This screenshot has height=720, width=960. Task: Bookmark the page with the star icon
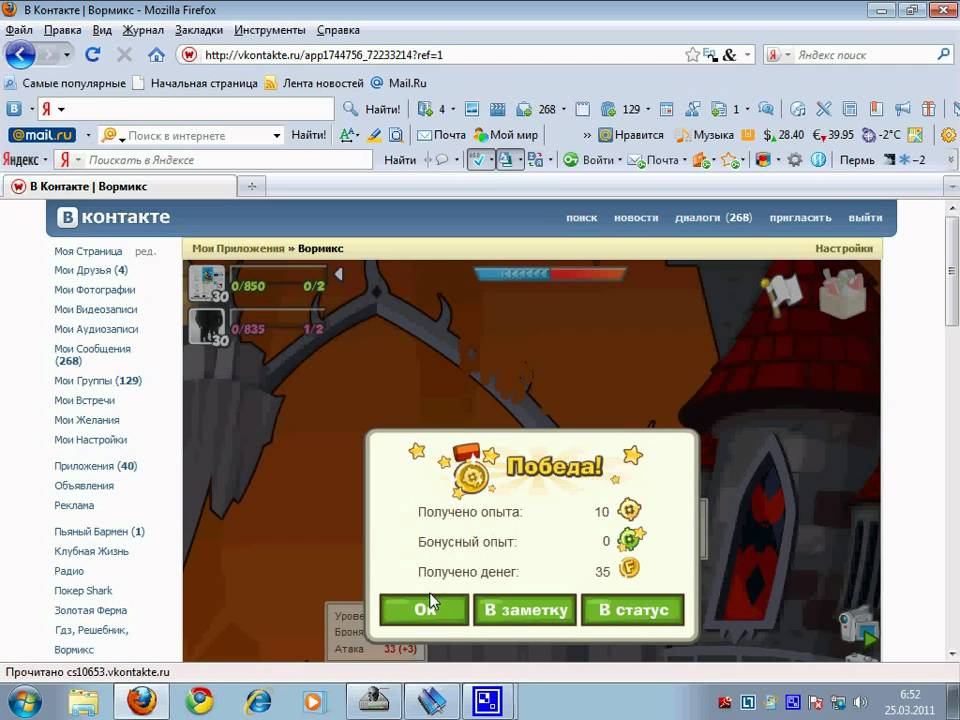click(692, 54)
